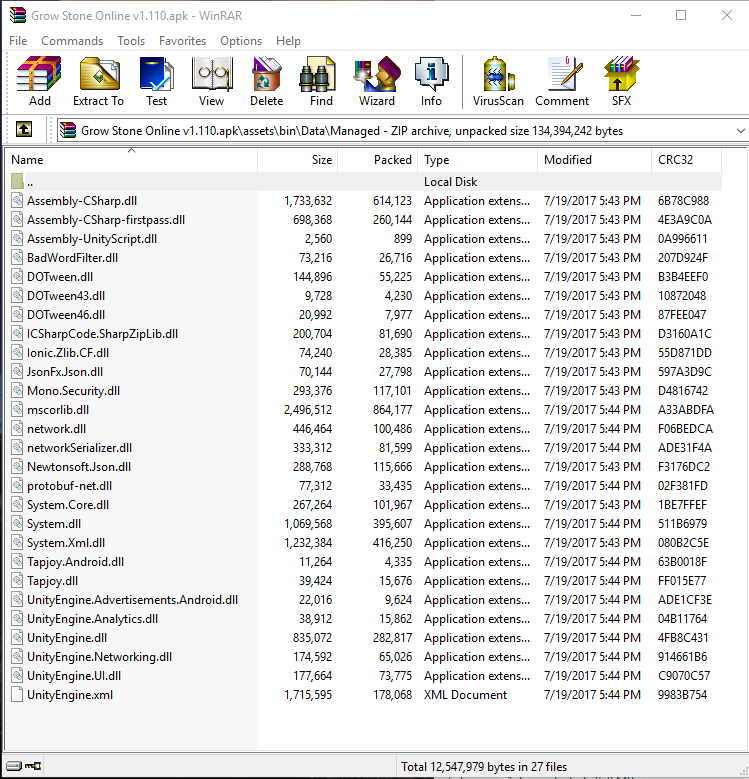This screenshot has width=749, height=779.
Task: Go up one folder level arrow
Action: click(24, 130)
